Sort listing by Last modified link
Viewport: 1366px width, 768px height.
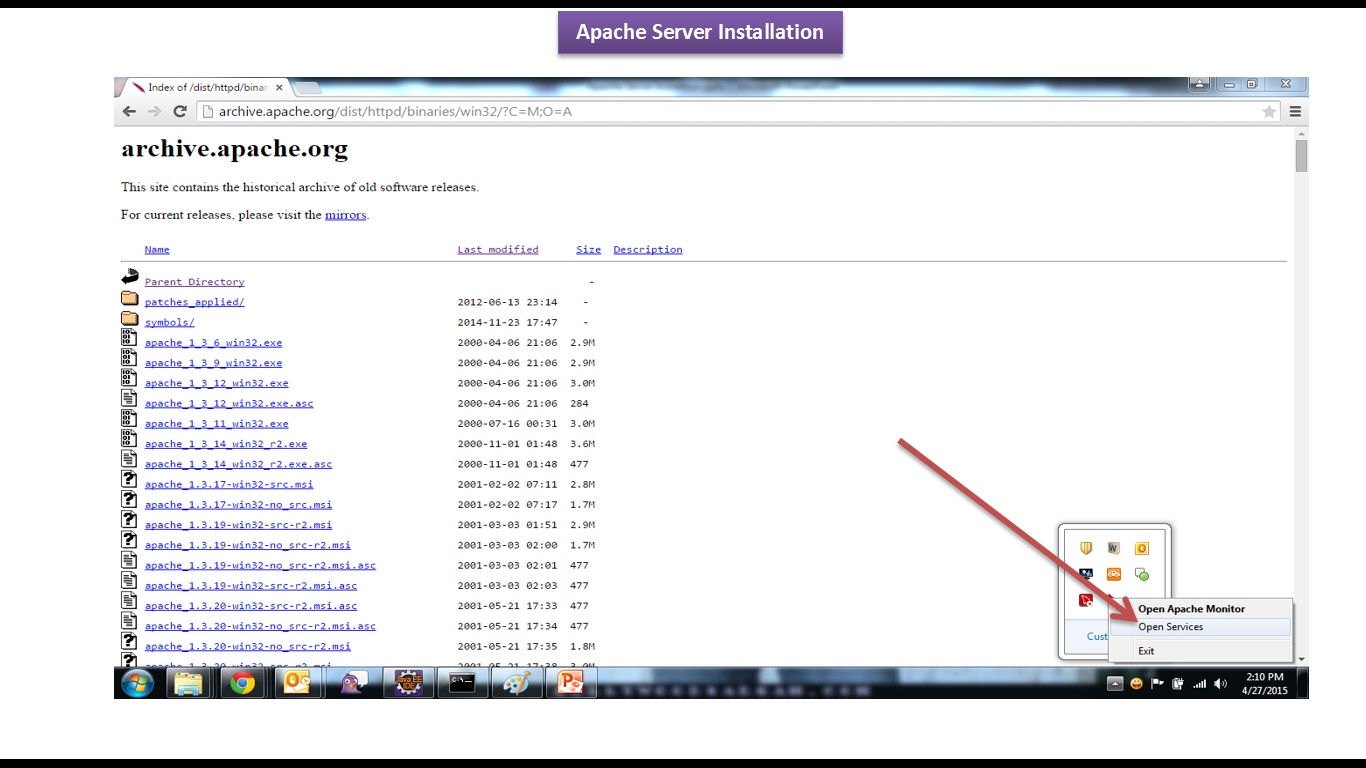pos(498,250)
